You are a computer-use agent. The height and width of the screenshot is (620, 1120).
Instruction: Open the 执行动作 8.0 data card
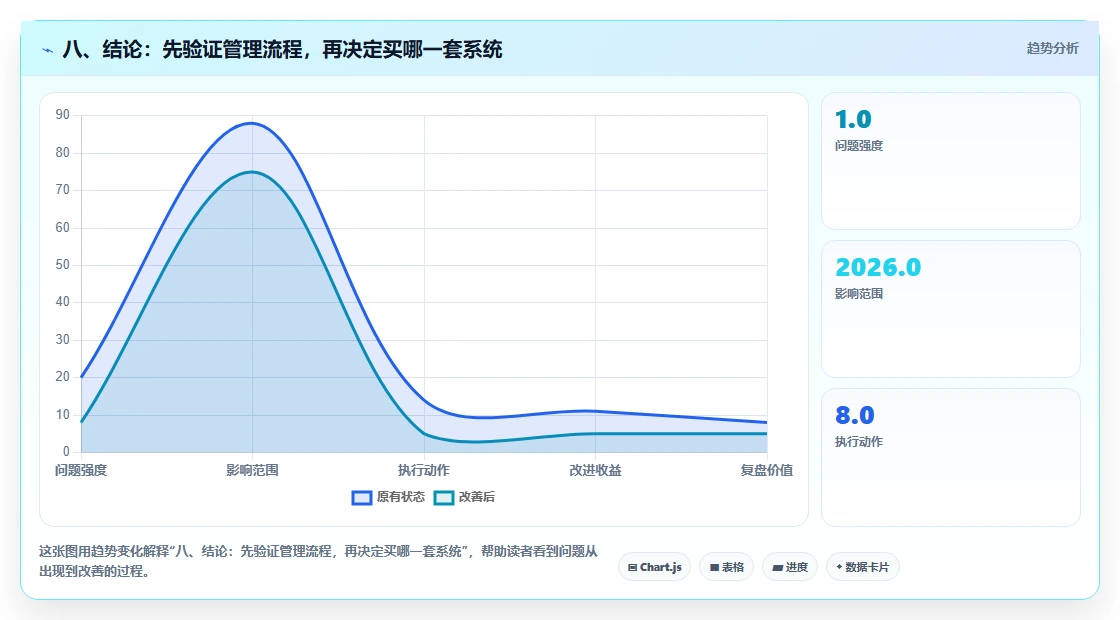tap(951, 457)
